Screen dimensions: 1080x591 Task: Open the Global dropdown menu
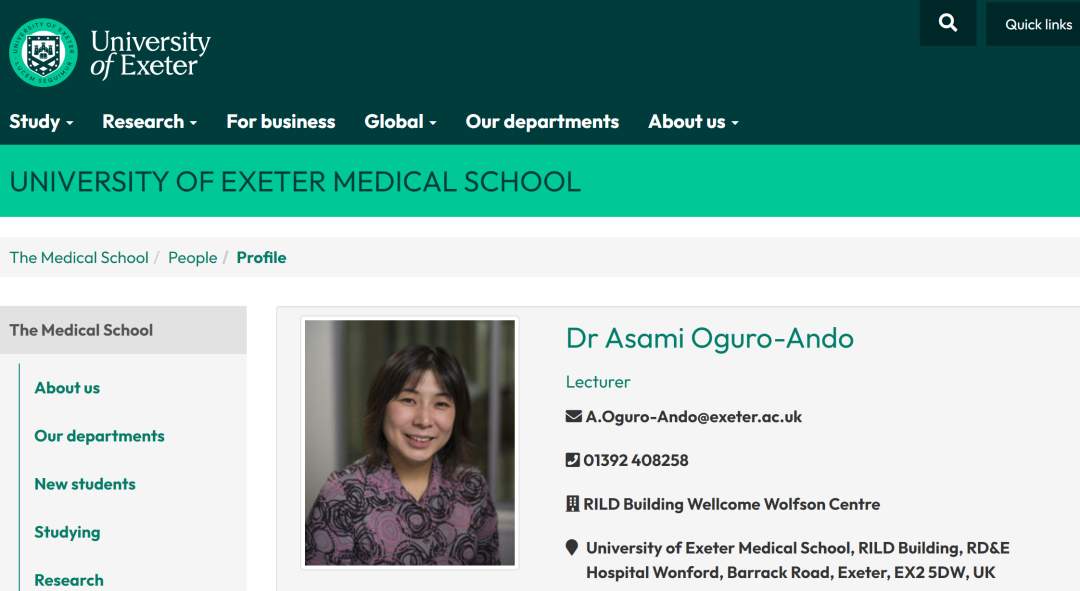(x=400, y=122)
